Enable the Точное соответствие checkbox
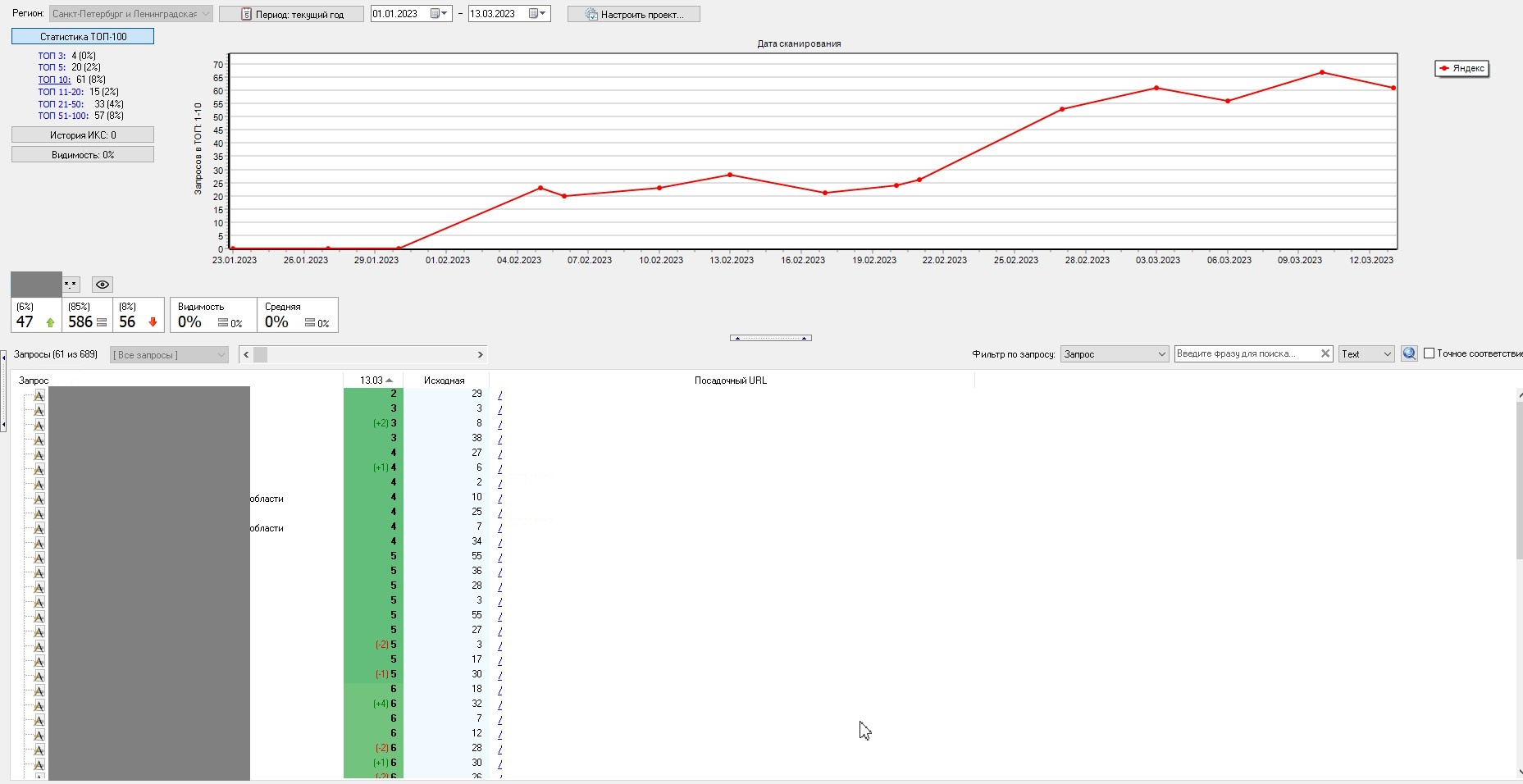Screen dimensions: 1523x784 1430,353
